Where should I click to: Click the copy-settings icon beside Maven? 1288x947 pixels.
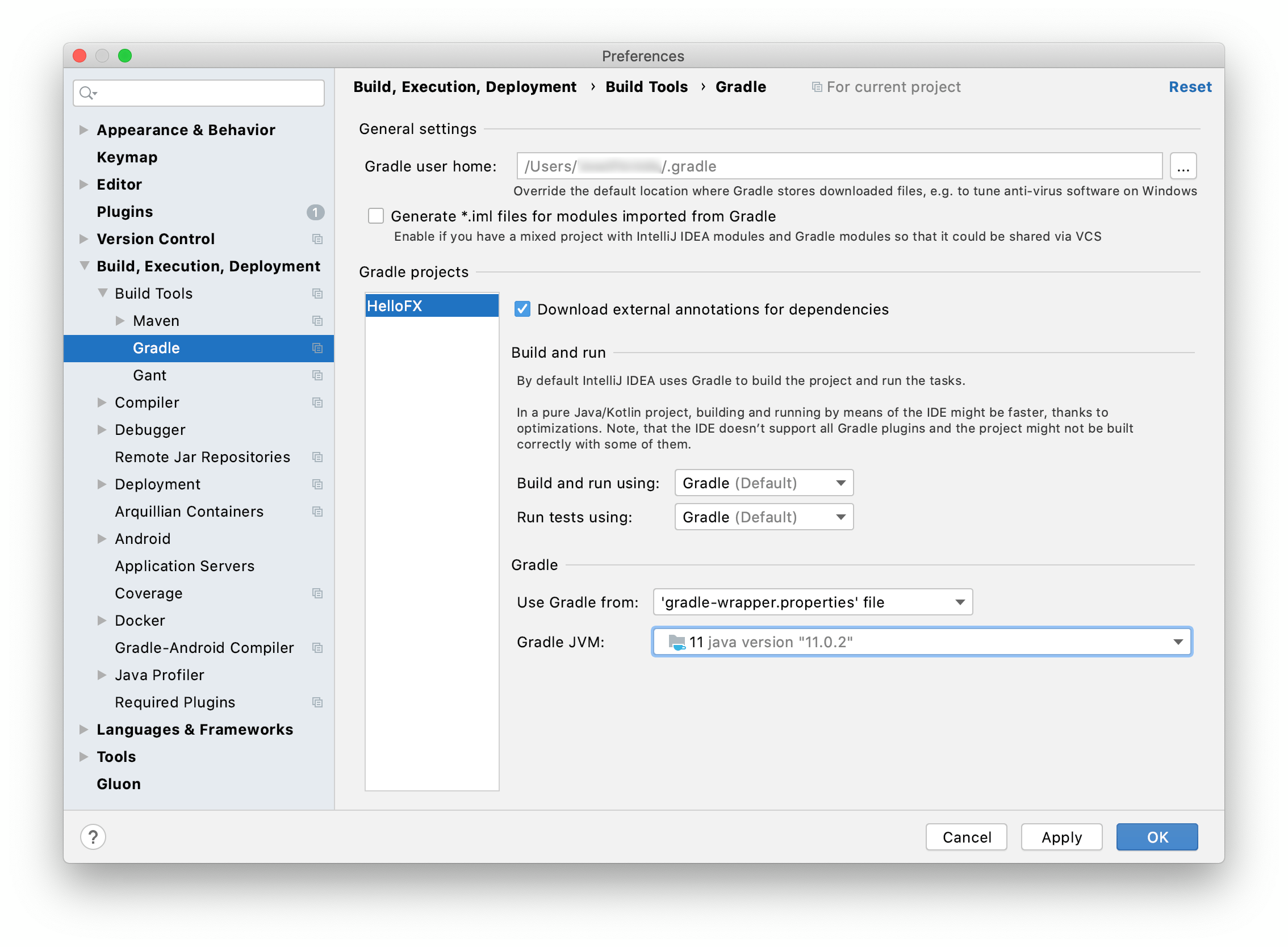point(317,321)
